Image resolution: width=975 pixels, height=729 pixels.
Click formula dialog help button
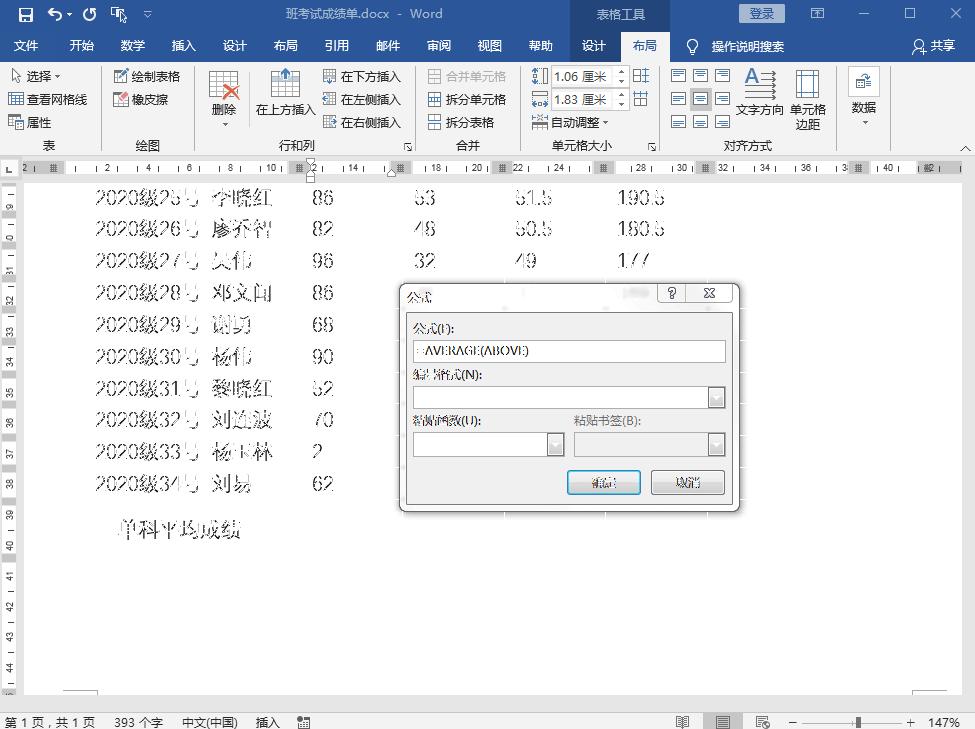[x=672, y=293]
